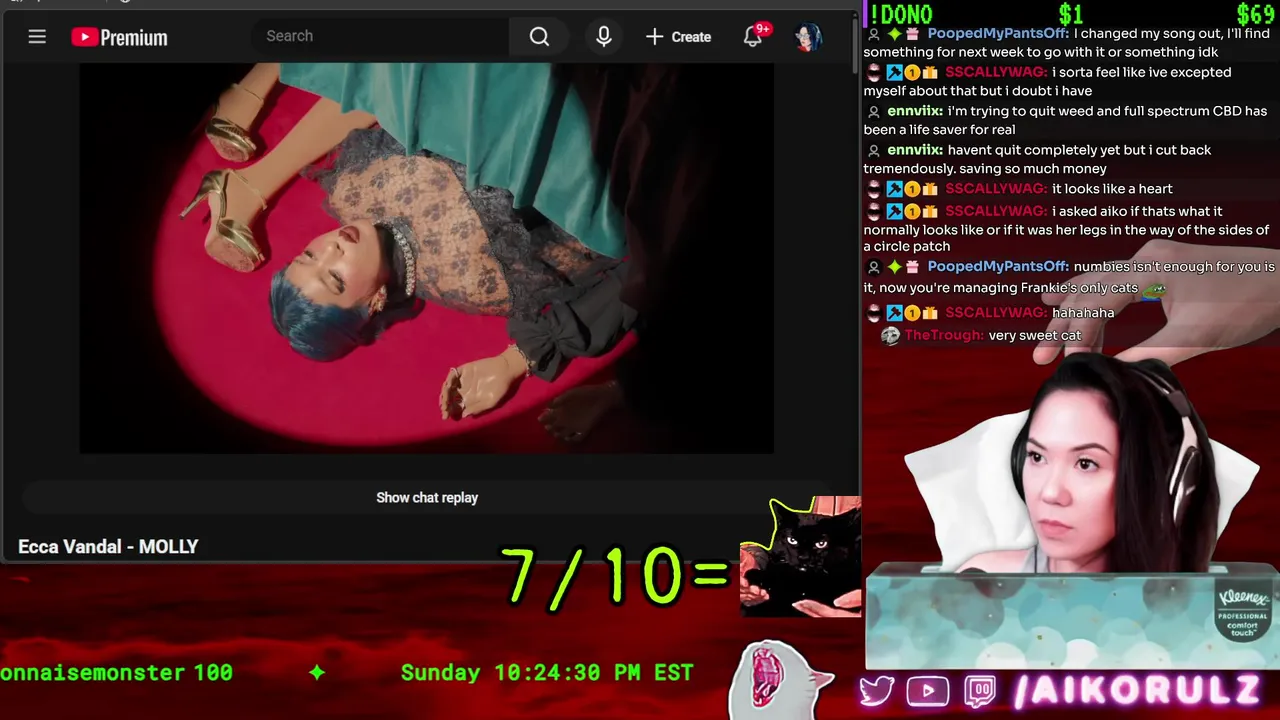This screenshot has height=720, width=1280.
Task: Click the magnifying glass search button
Action: [539, 37]
